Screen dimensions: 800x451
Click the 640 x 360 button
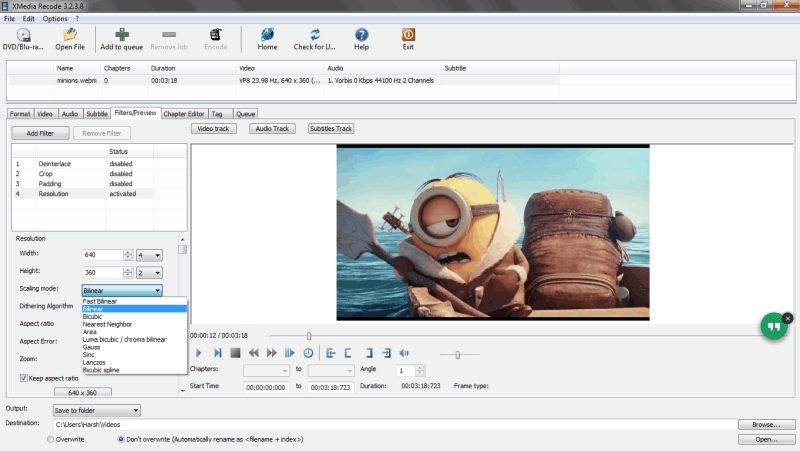point(83,392)
